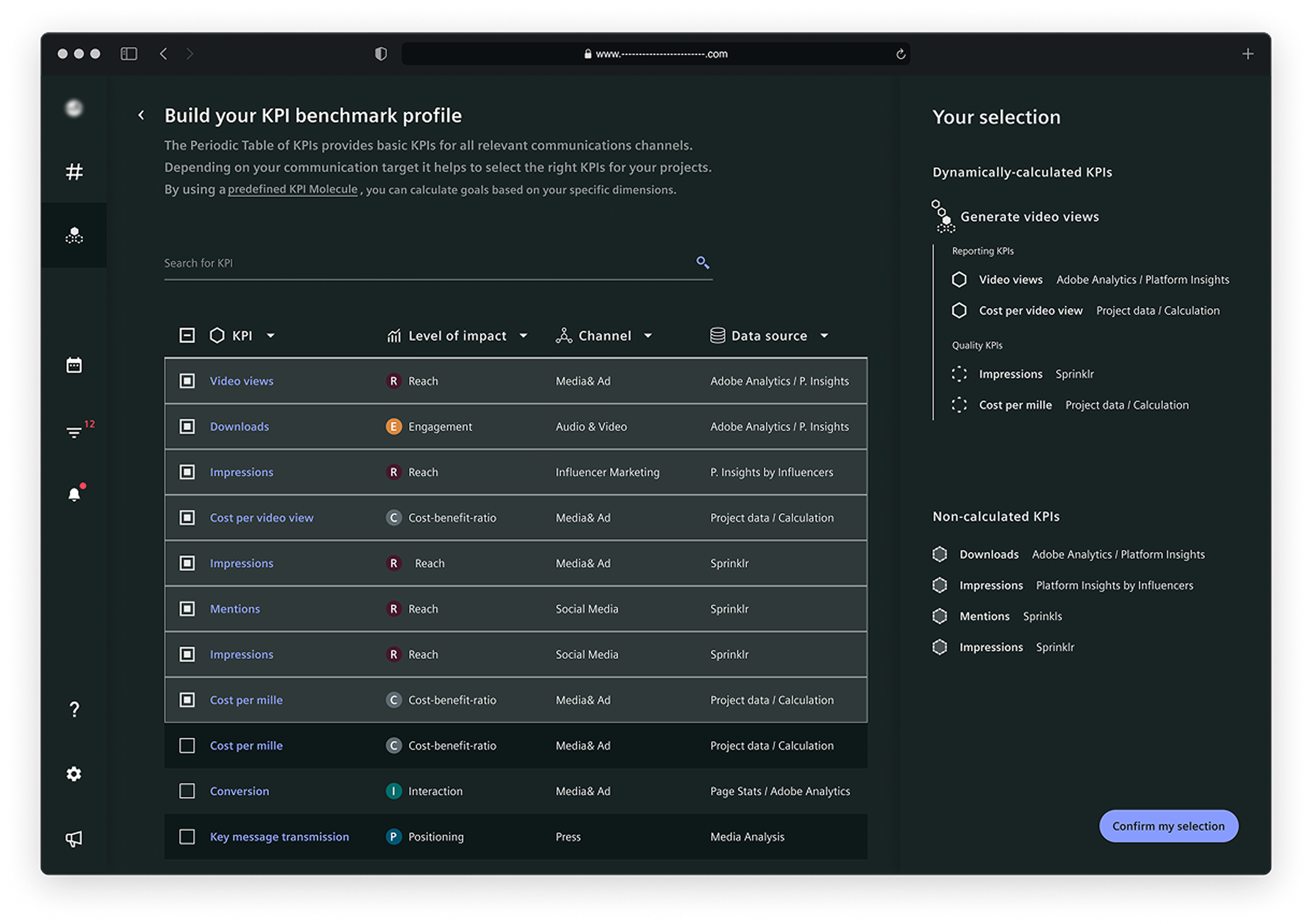Open Key message transmission KPI link
This screenshot has height=924, width=1312.
tap(279, 837)
